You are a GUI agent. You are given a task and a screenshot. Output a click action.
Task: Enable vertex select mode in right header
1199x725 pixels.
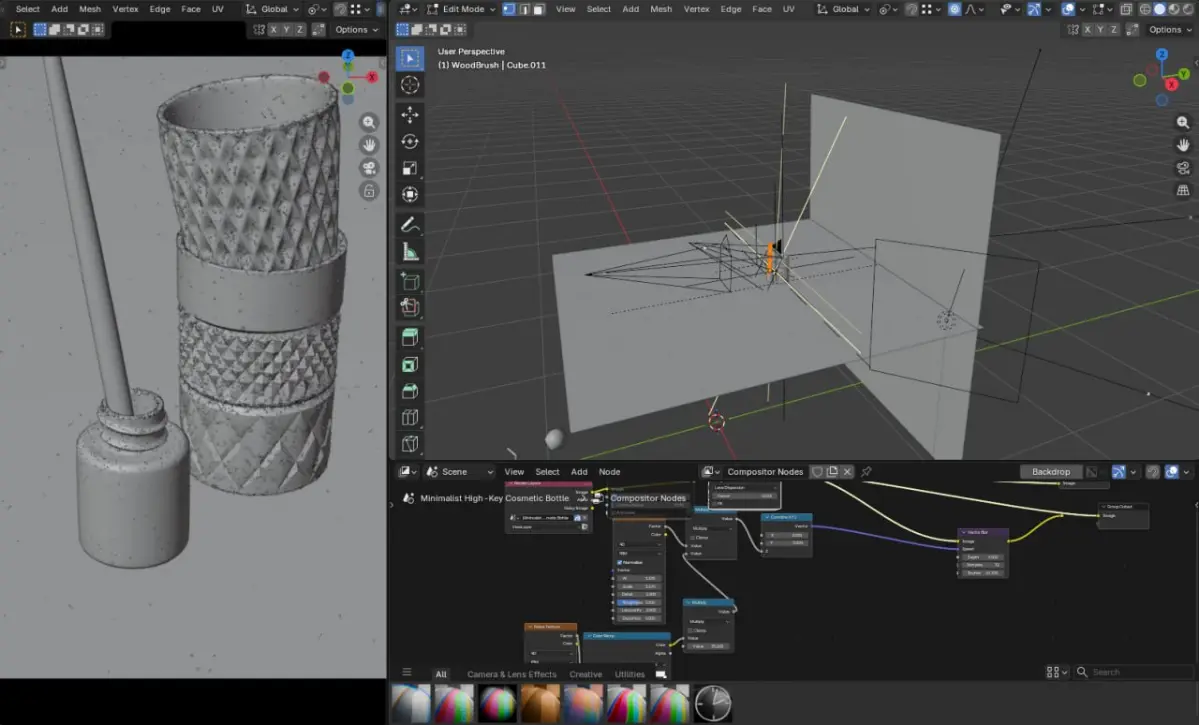(x=509, y=9)
